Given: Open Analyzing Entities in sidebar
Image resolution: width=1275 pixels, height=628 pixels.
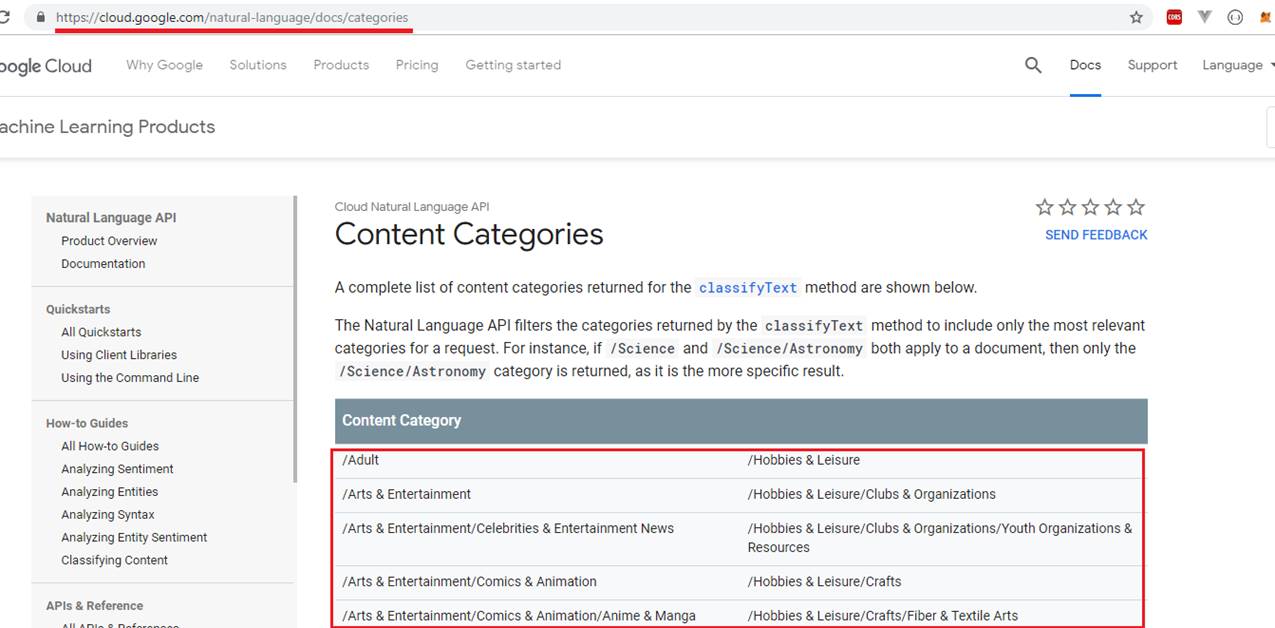Looking at the screenshot, I should coord(109,492).
